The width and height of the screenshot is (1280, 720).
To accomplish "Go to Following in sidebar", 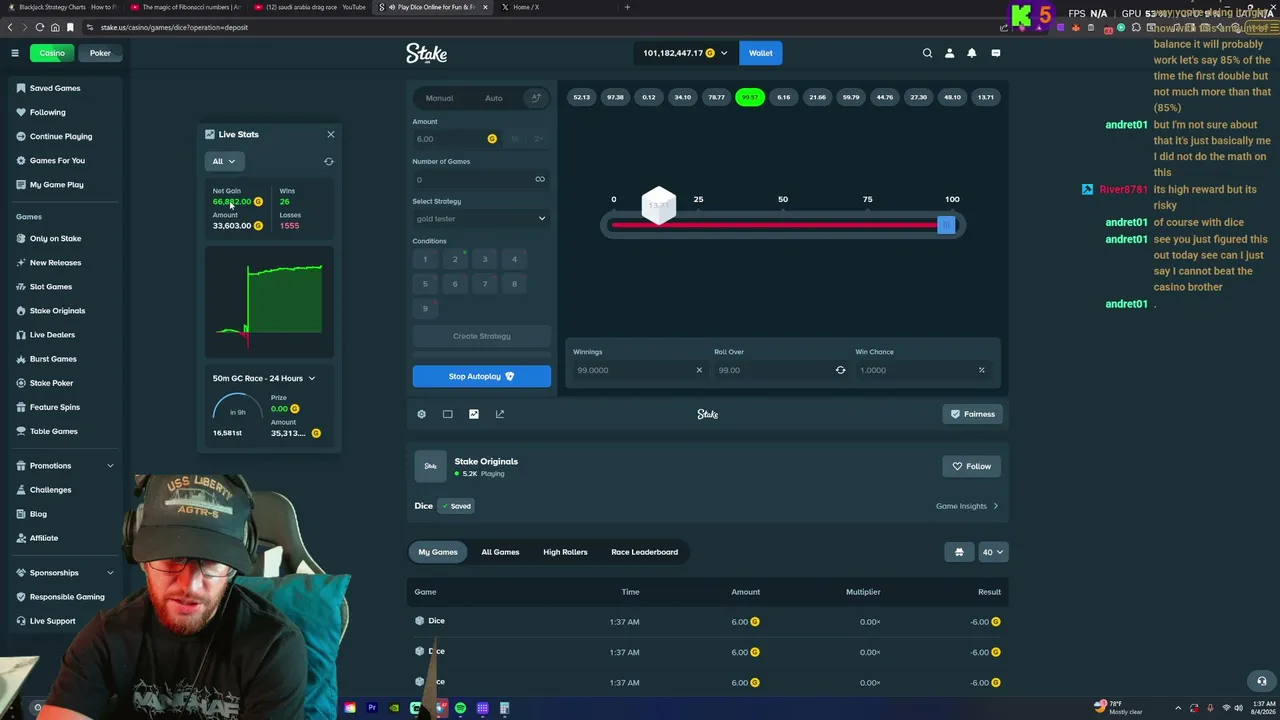I will point(47,112).
